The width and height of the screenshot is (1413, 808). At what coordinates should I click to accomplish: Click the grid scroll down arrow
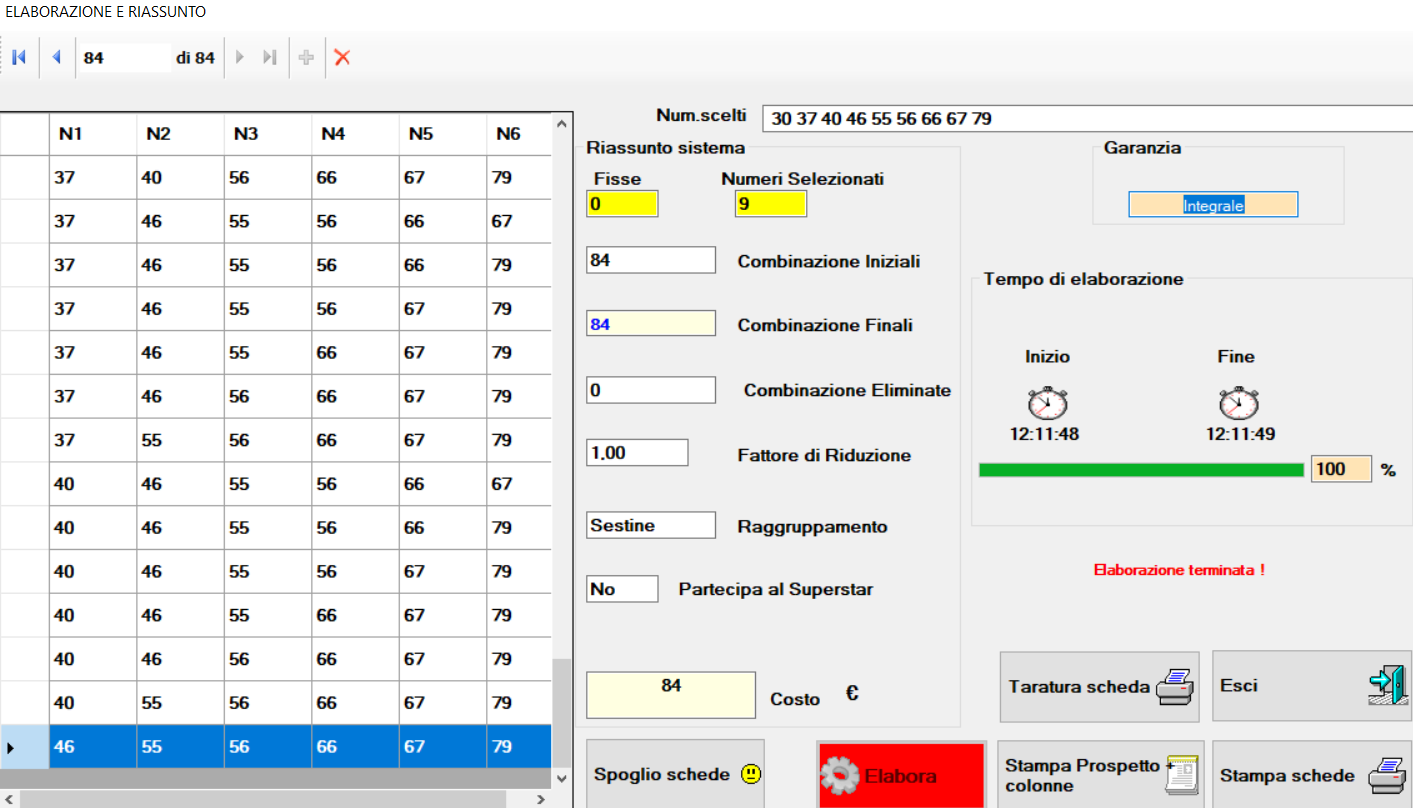pyautogui.click(x=562, y=777)
